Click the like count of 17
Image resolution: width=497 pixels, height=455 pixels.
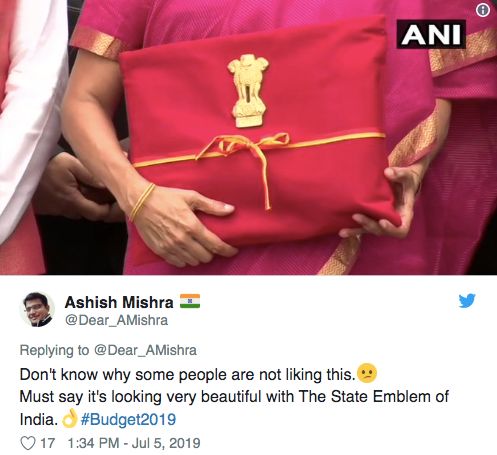(x=47, y=443)
